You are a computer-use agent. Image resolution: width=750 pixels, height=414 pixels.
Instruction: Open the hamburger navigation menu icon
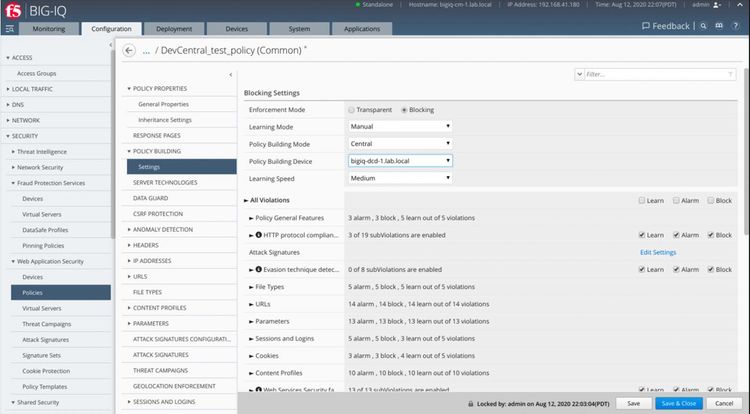click(10, 29)
